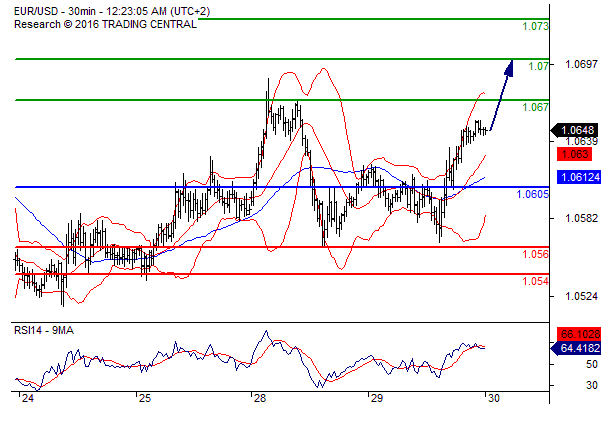Click the red 1.063 price tag
The image size is (601, 423).
coord(574,154)
